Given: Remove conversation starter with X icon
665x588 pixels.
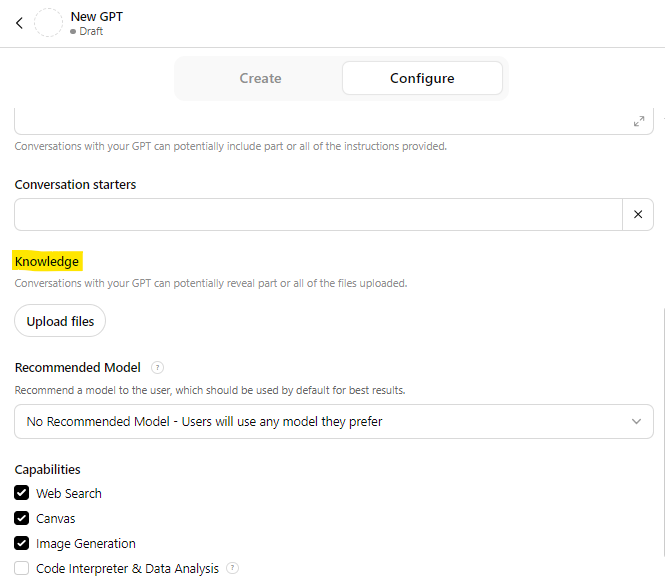Looking at the screenshot, I should pyautogui.click(x=638, y=214).
